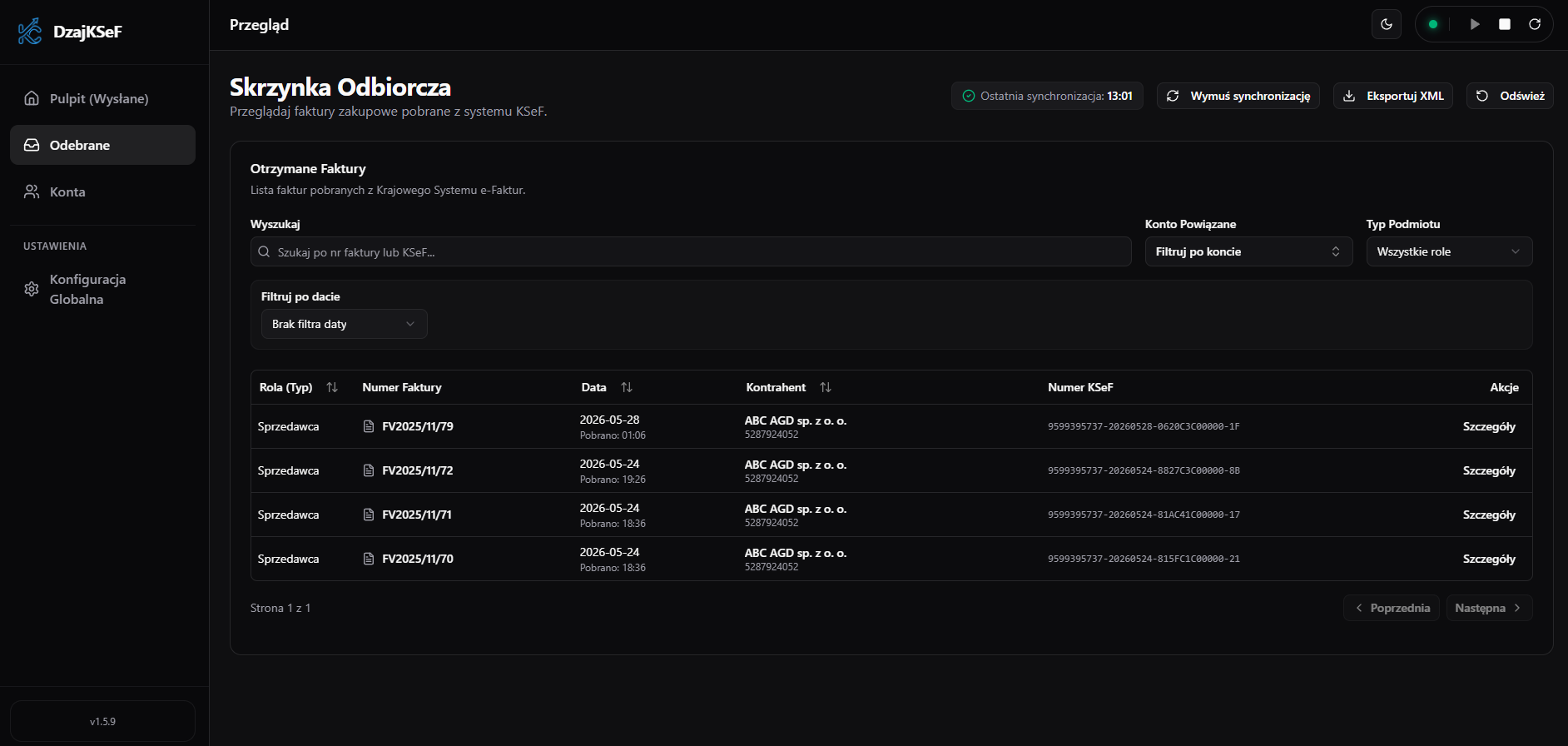Open Brak filtra daty dropdown

344,324
